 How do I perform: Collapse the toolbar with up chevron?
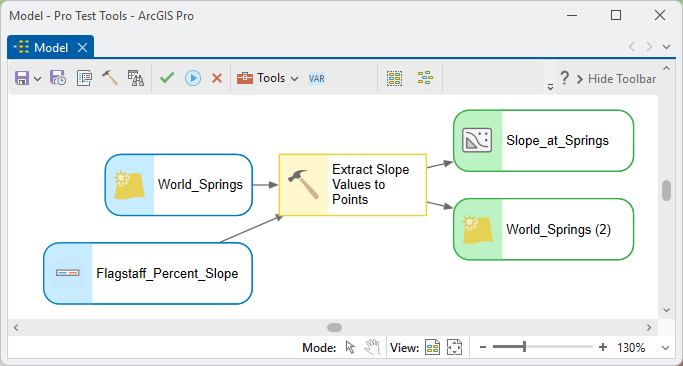[x=666, y=68]
